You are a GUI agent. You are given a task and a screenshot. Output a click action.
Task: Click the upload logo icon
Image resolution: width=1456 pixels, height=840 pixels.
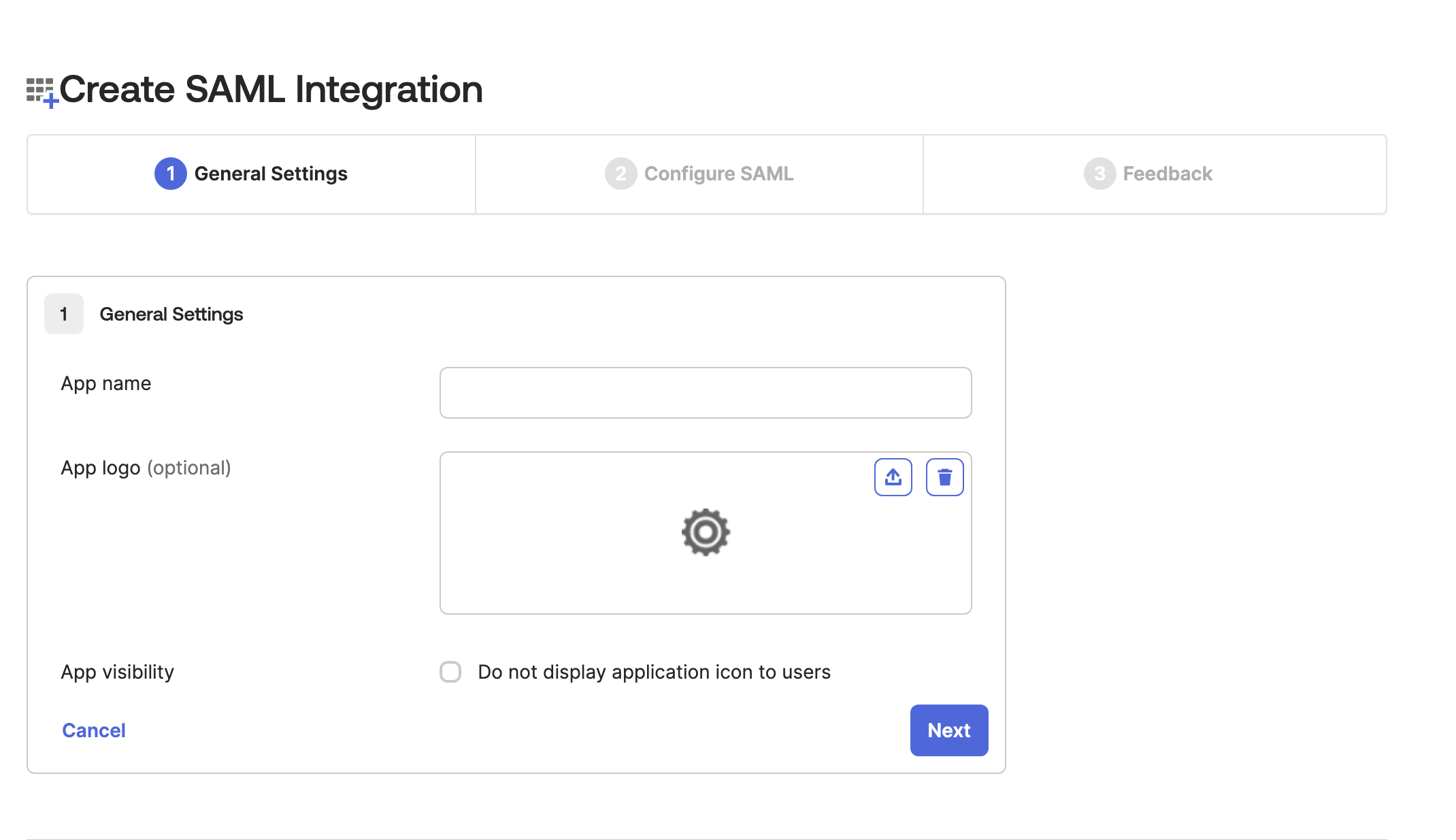click(x=893, y=477)
